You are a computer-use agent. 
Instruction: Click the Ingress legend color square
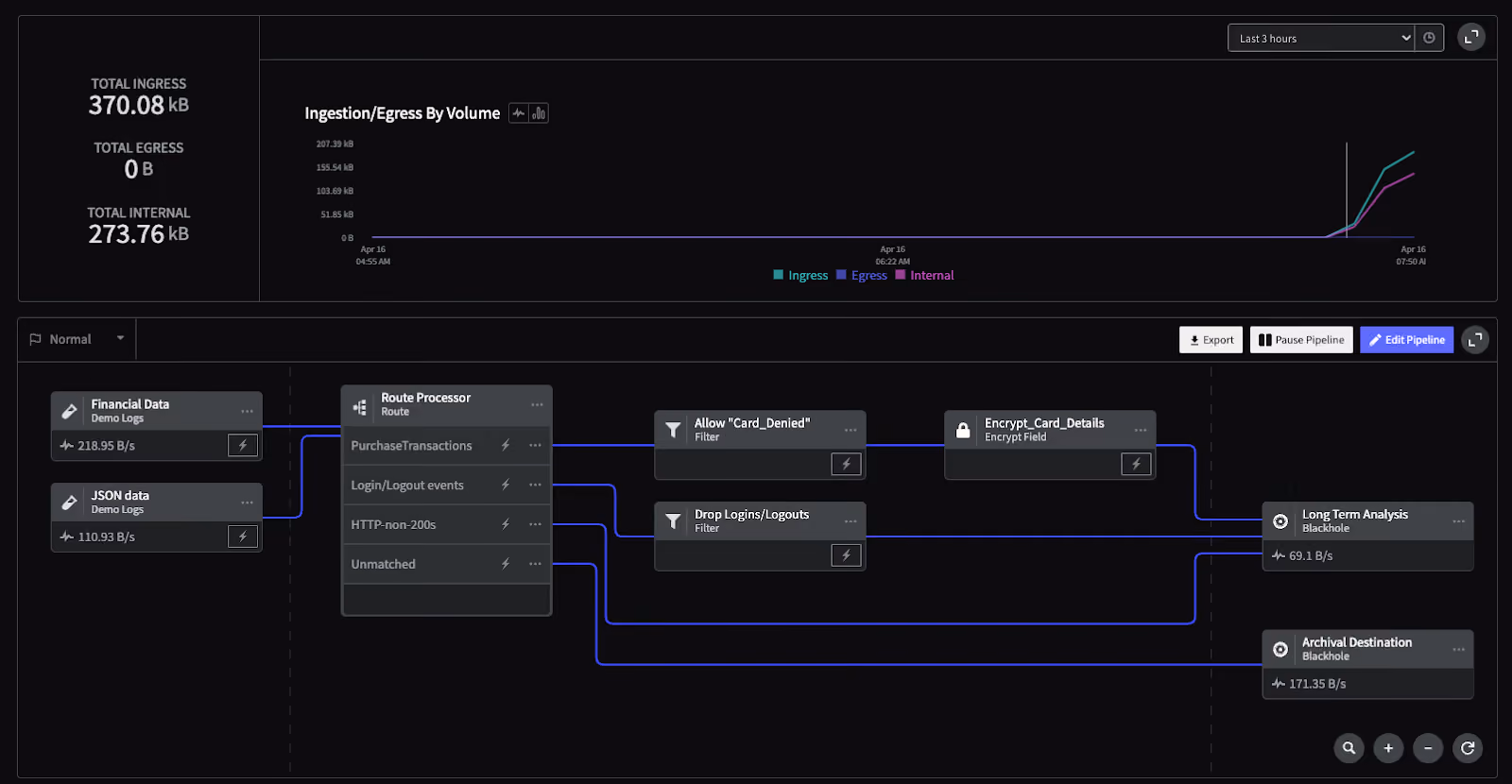click(x=779, y=275)
